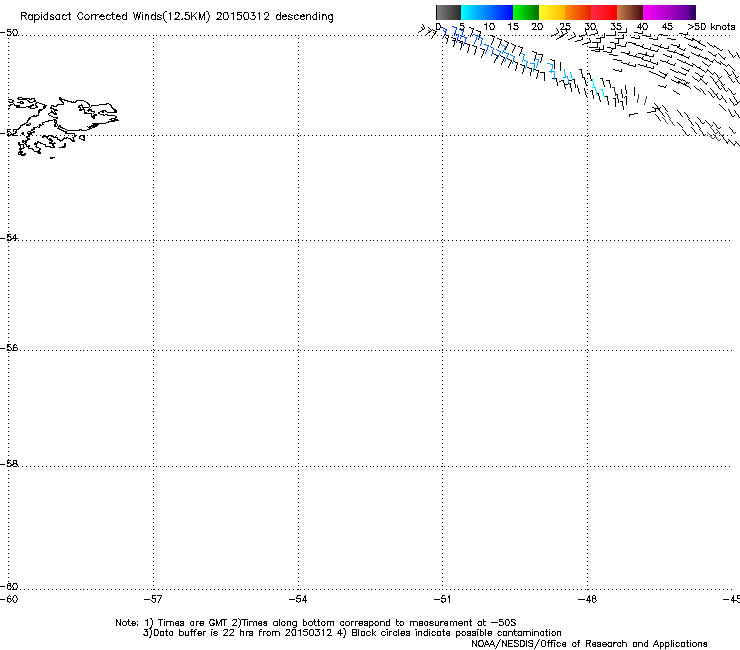Click the 'NOAA/NESDIS/Office of Research and Applications' credit

click(x=589, y=644)
